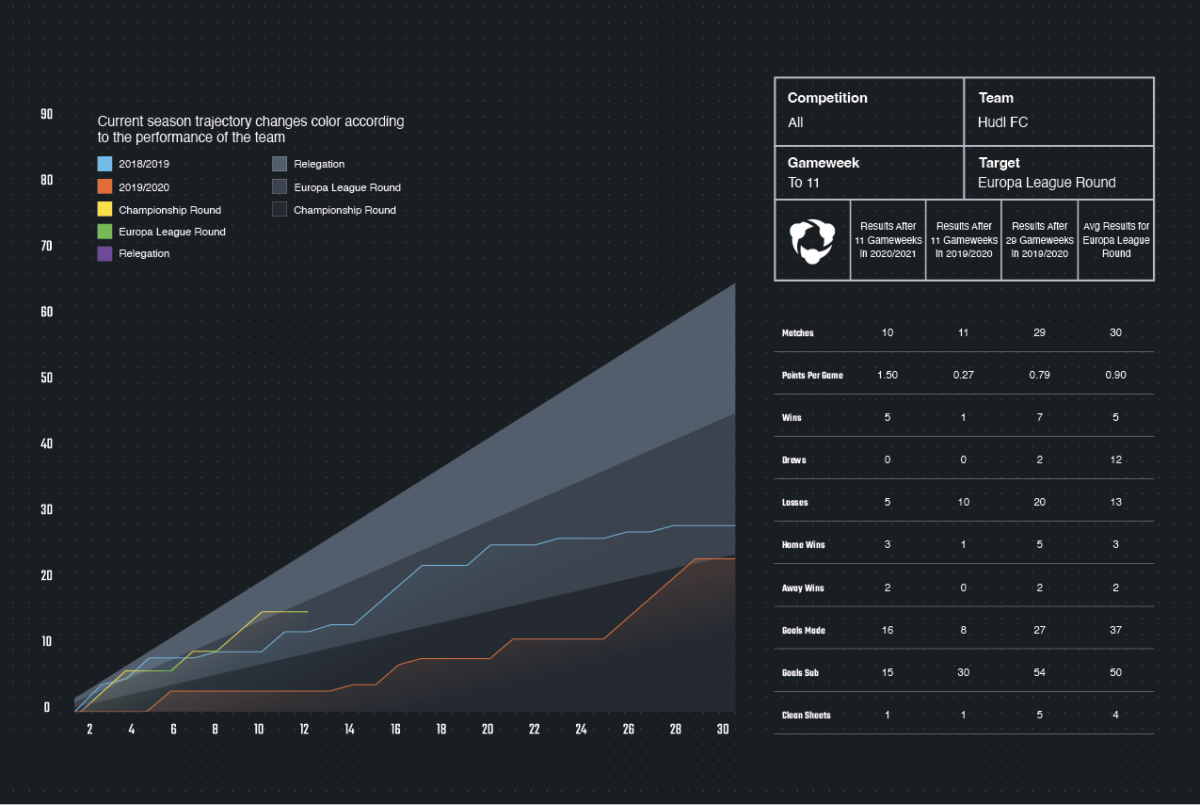Screen dimensions: 1200x805
Task: Toggle the Relegation shaded area legend
Action: tap(278, 163)
